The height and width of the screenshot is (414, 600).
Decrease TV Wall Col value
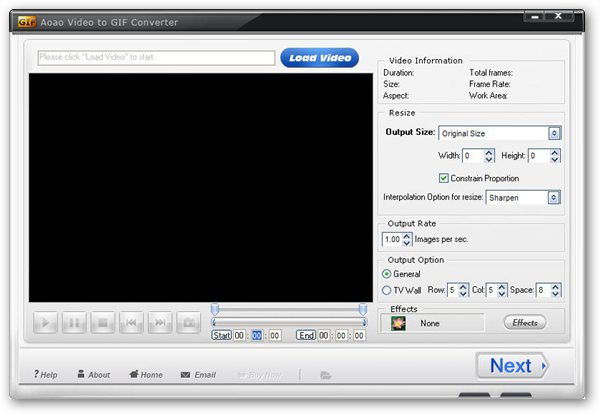tap(502, 293)
